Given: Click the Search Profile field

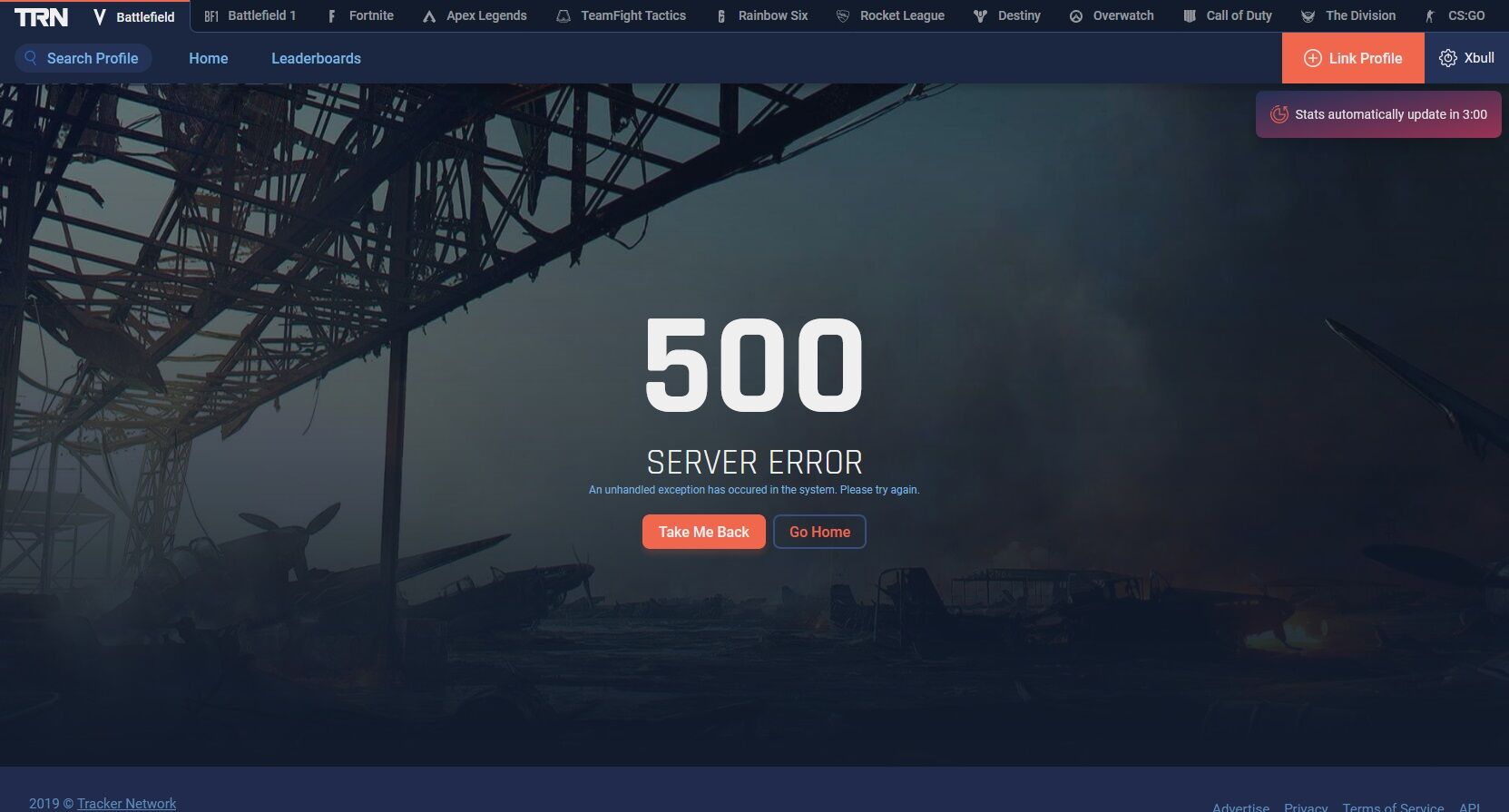Looking at the screenshot, I should click(83, 58).
